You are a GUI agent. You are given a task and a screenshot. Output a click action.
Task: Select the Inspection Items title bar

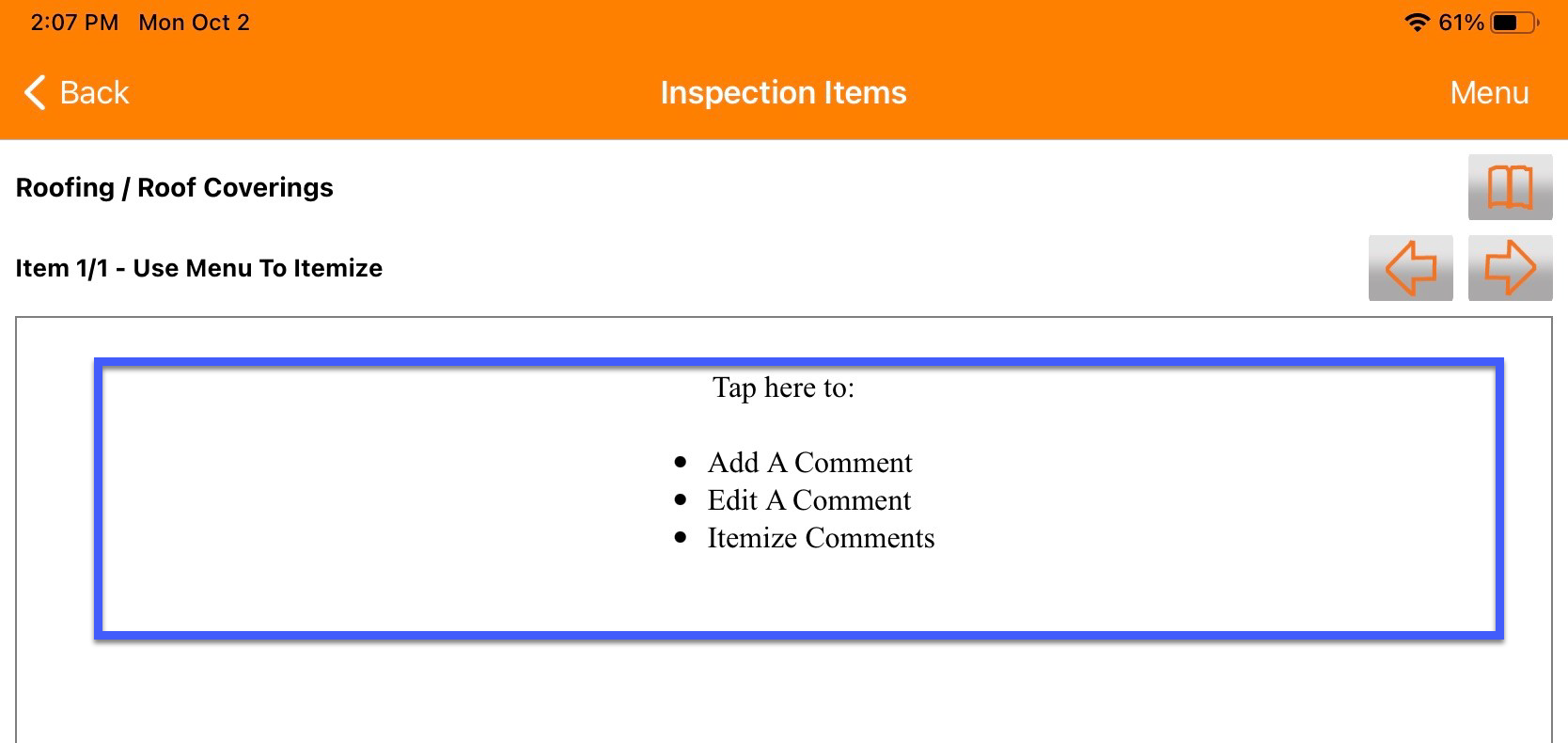click(x=783, y=92)
